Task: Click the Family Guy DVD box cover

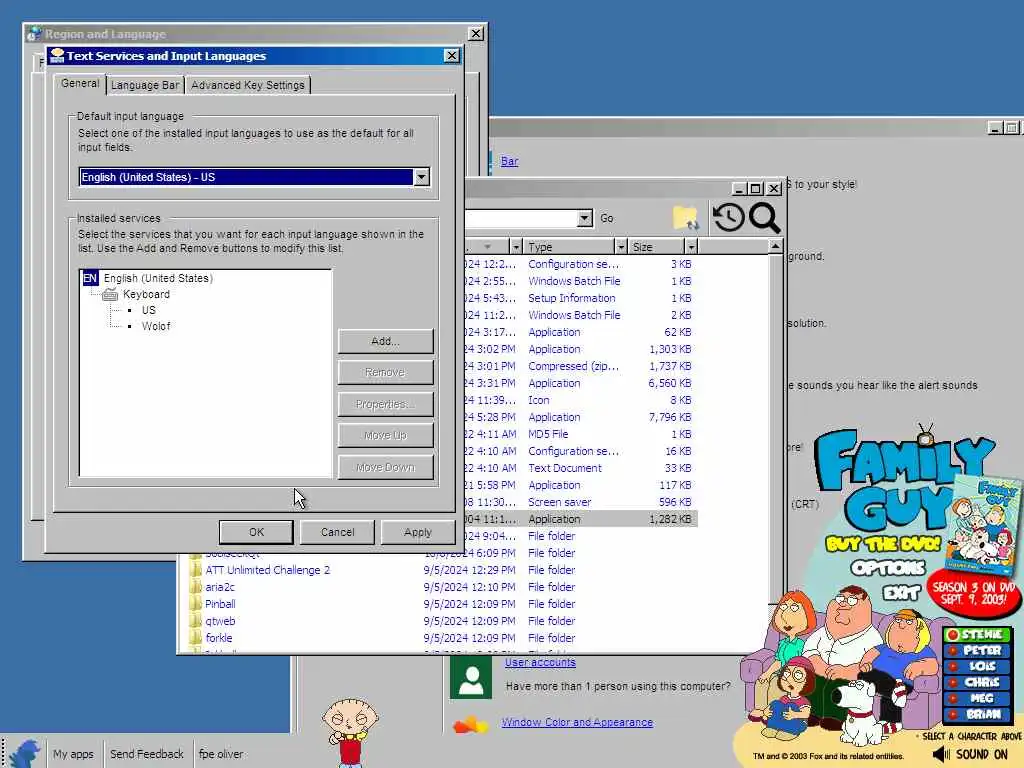Action: click(983, 526)
